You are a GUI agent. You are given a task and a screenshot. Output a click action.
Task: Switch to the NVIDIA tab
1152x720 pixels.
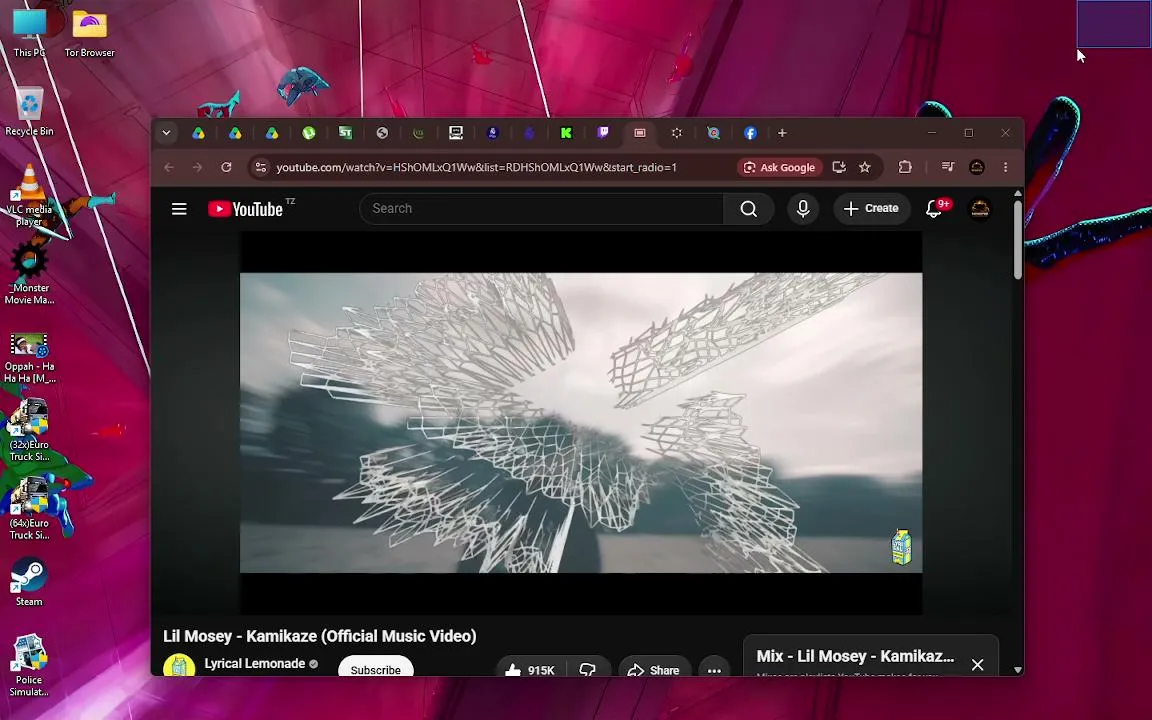coord(419,133)
